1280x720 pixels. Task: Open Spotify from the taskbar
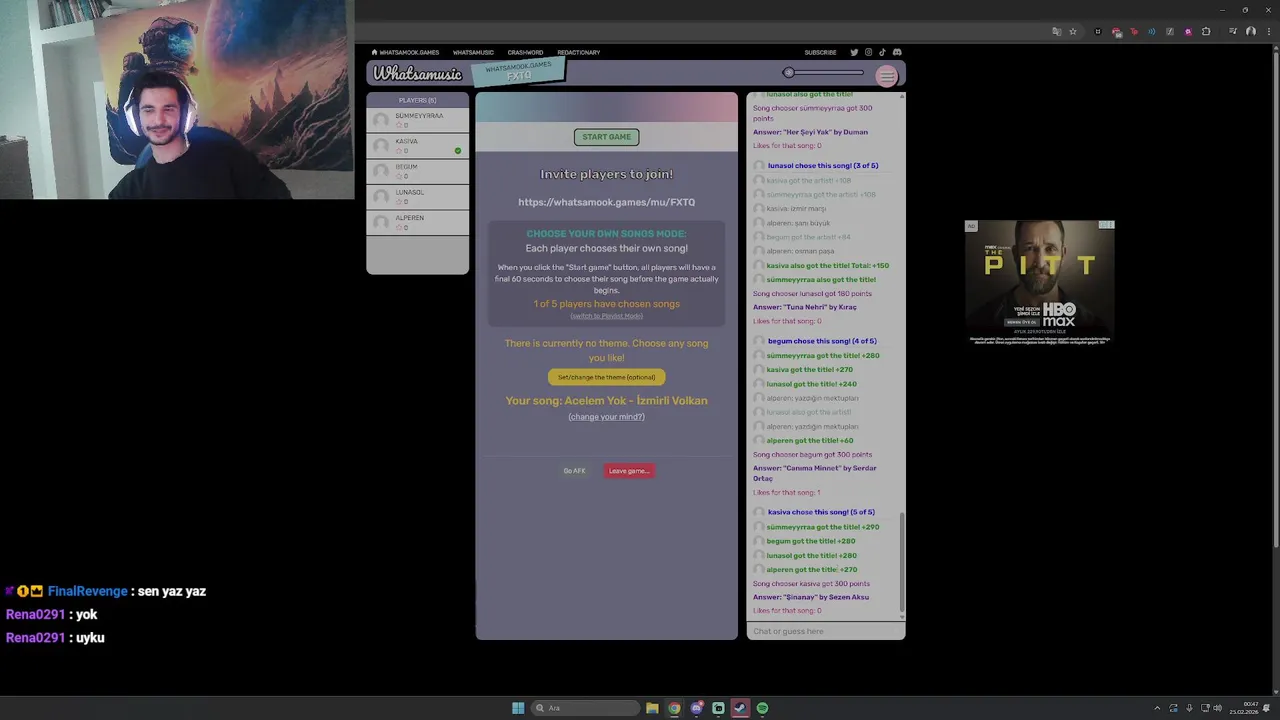tap(762, 708)
